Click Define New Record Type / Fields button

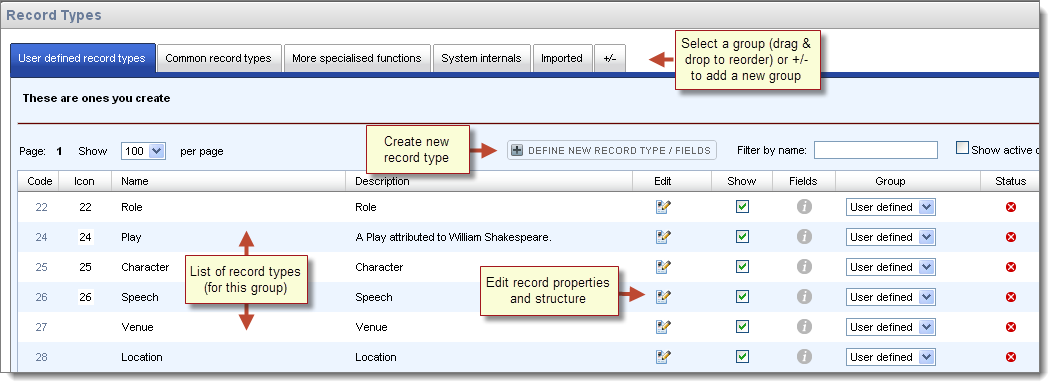[612, 150]
